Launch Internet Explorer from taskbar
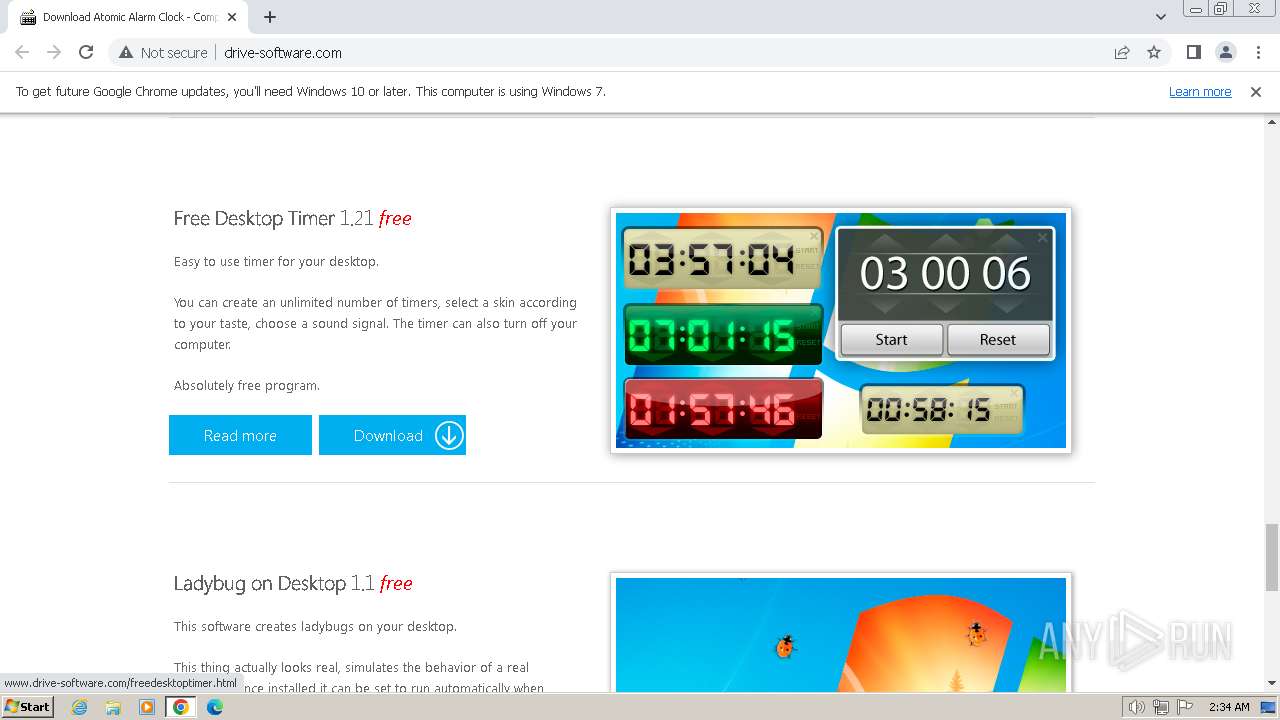1280x720 pixels. click(x=79, y=707)
